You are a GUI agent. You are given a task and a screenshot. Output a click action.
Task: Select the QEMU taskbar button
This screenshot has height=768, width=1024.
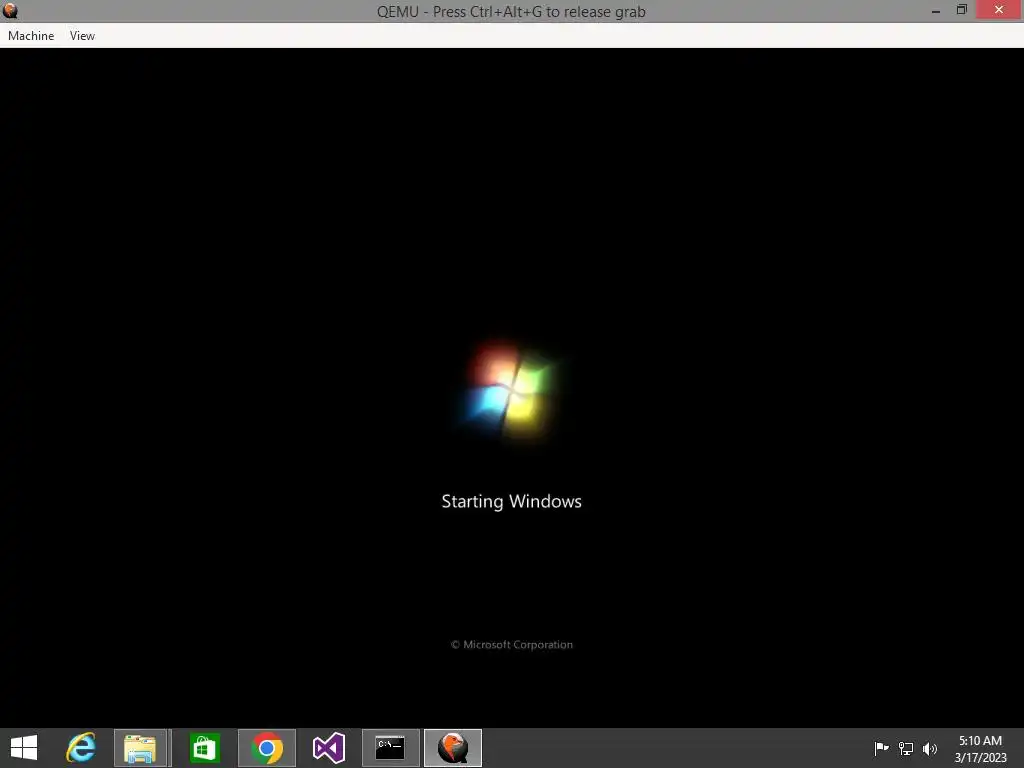coord(453,748)
